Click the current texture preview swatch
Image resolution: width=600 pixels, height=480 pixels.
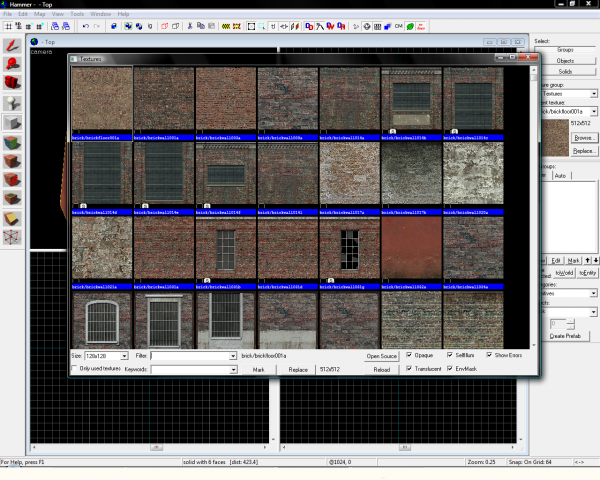pyautogui.click(x=555, y=138)
